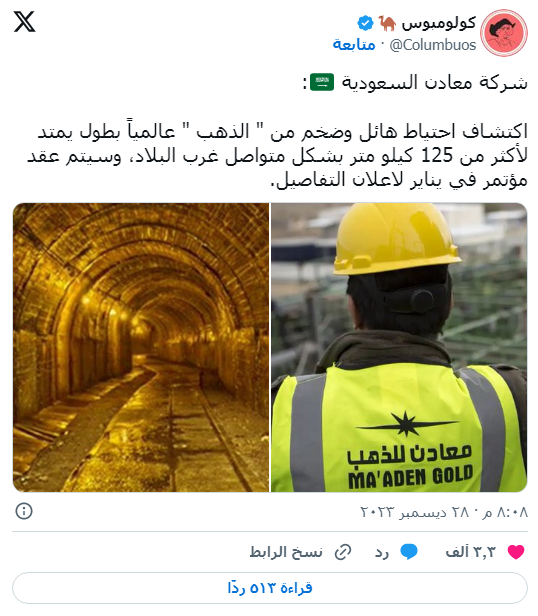
Task: Click the كولومبوس display name
Action: coord(439,23)
